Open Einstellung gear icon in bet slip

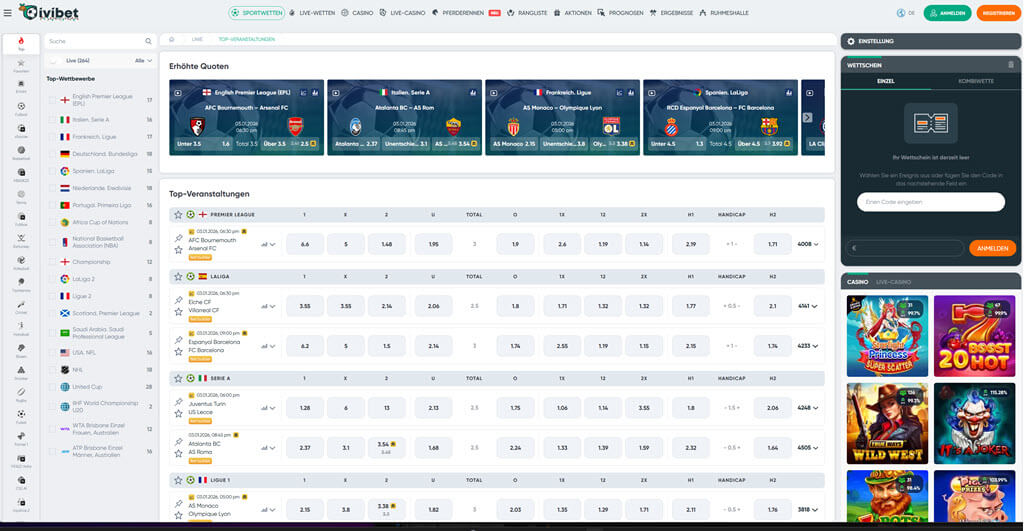(850, 41)
